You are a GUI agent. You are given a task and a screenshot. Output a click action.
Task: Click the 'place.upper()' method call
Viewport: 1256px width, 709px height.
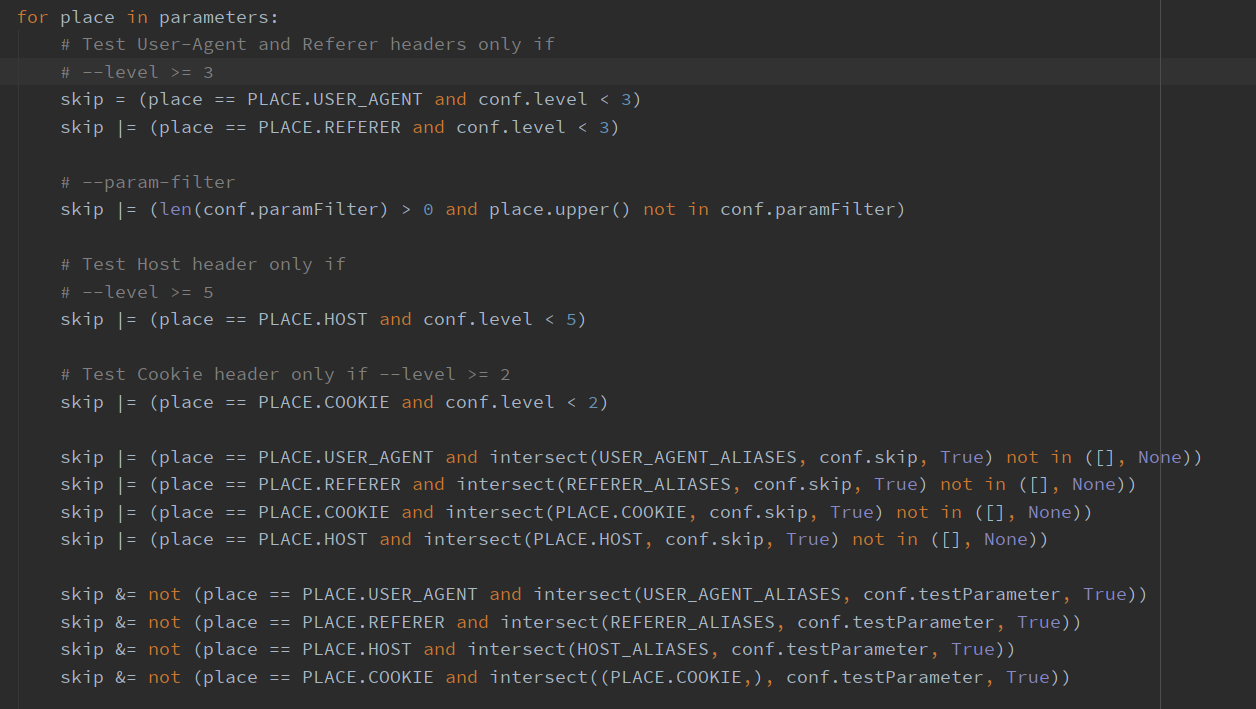click(x=559, y=209)
